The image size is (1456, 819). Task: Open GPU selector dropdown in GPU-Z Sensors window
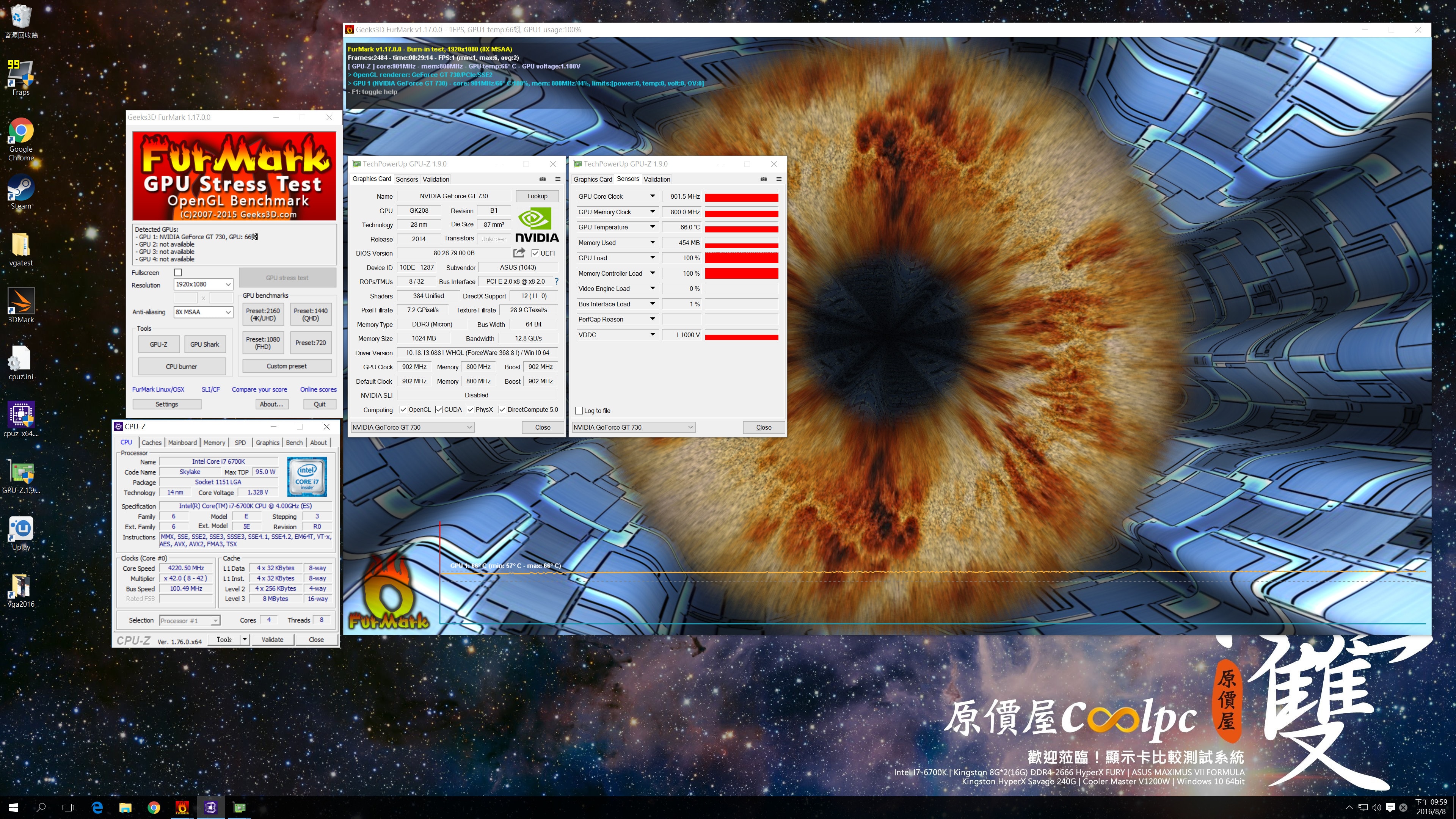click(633, 427)
